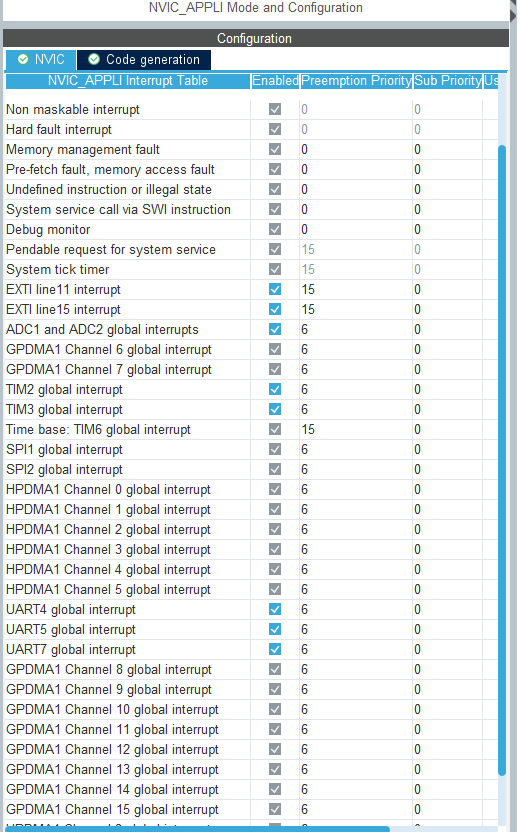Toggle TIM2 global interrupt checkbox
520x832 pixels.
(275, 389)
